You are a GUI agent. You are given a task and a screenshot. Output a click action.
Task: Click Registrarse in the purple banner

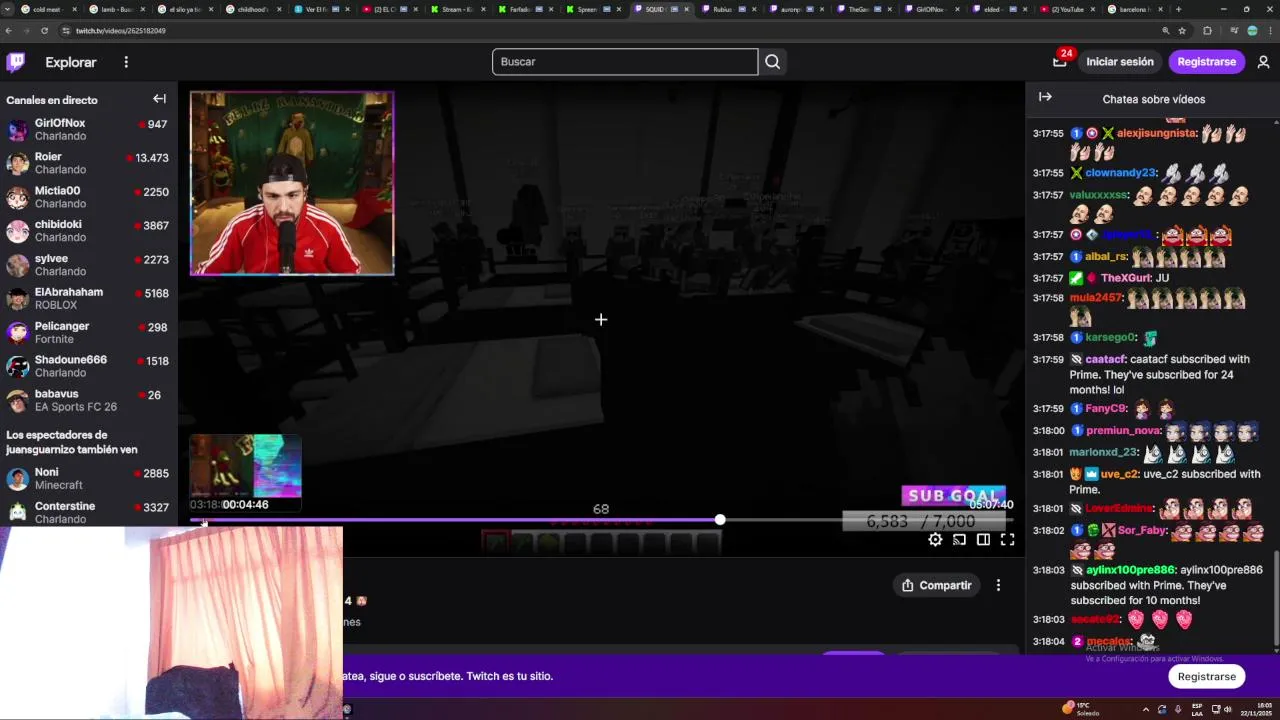click(x=1206, y=676)
